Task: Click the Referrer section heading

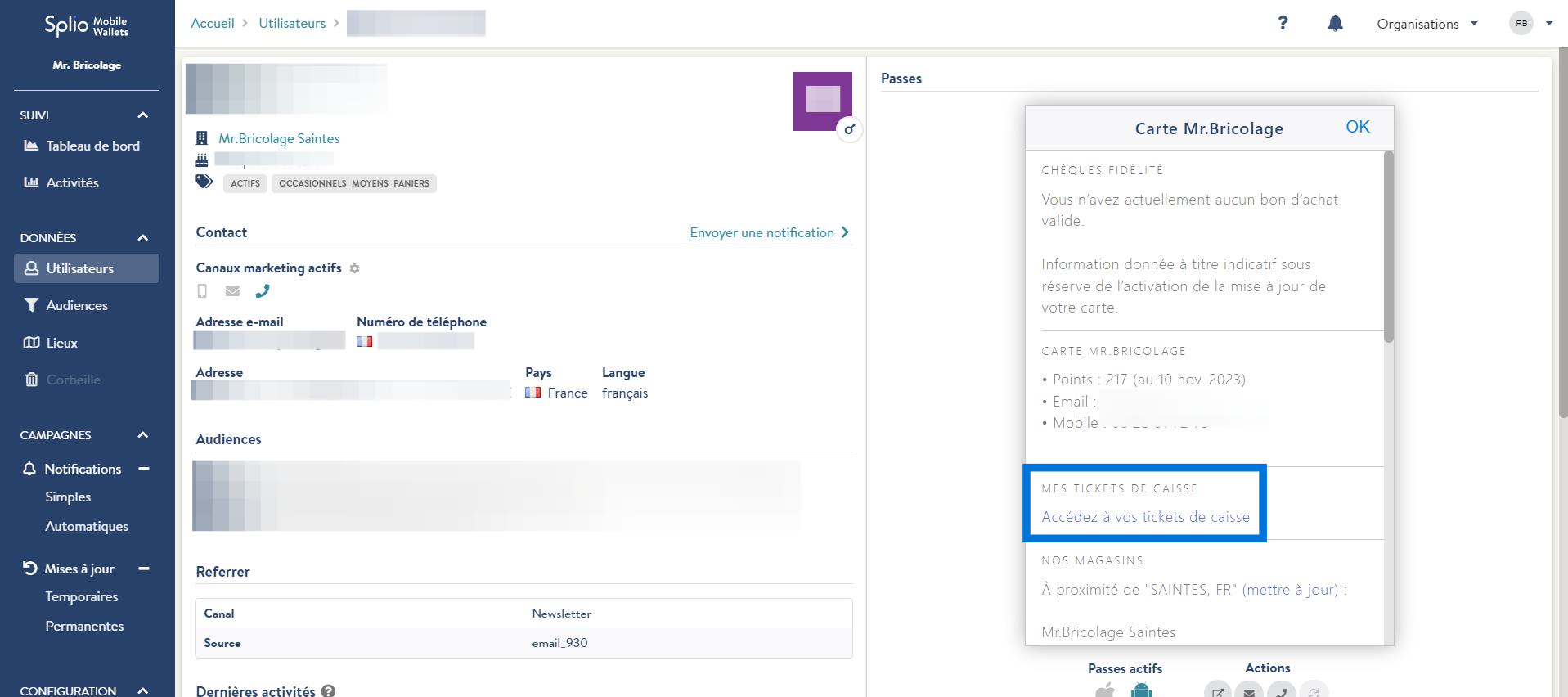Action: pos(222,572)
